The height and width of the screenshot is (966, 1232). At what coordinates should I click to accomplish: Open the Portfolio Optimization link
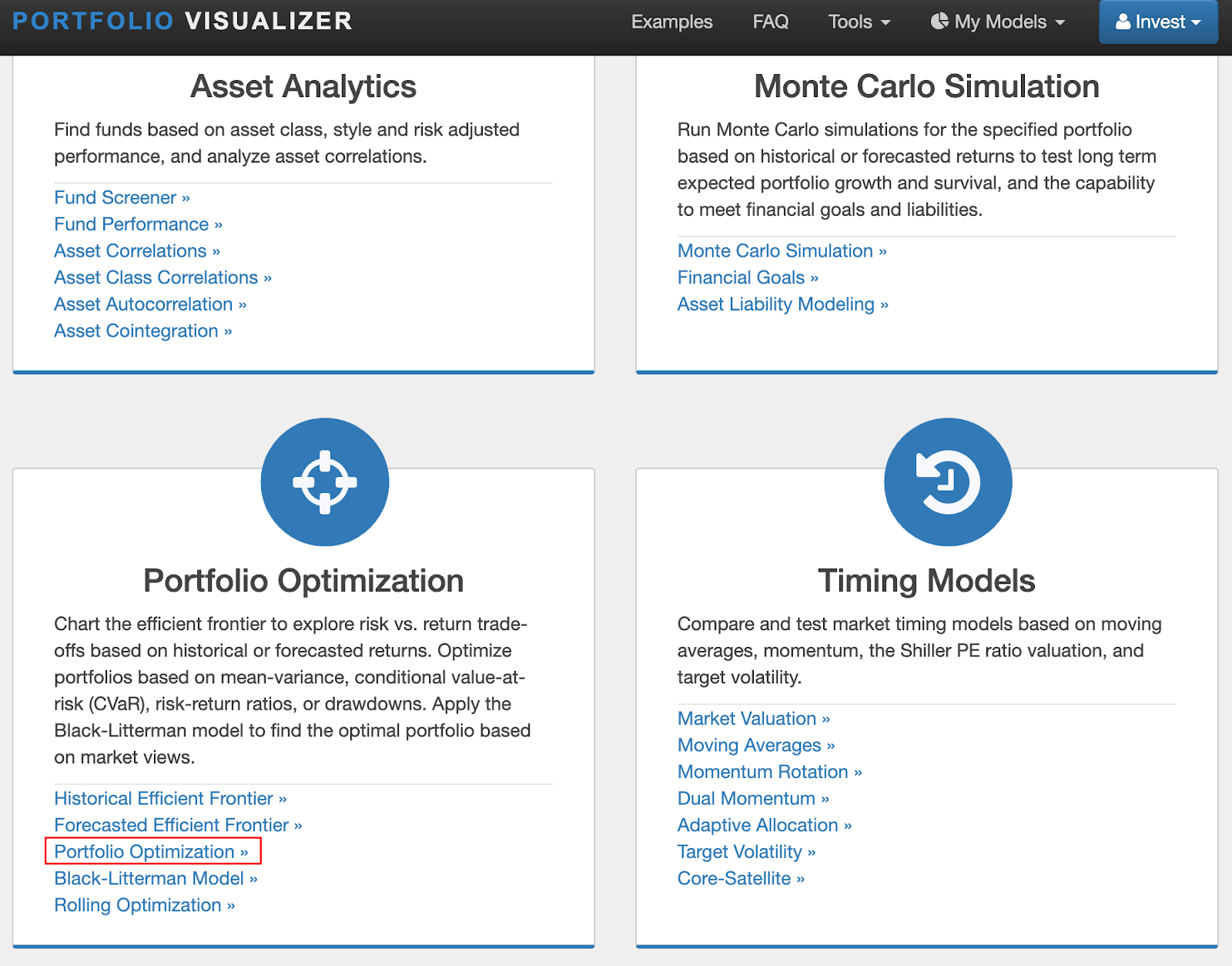[151, 852]
